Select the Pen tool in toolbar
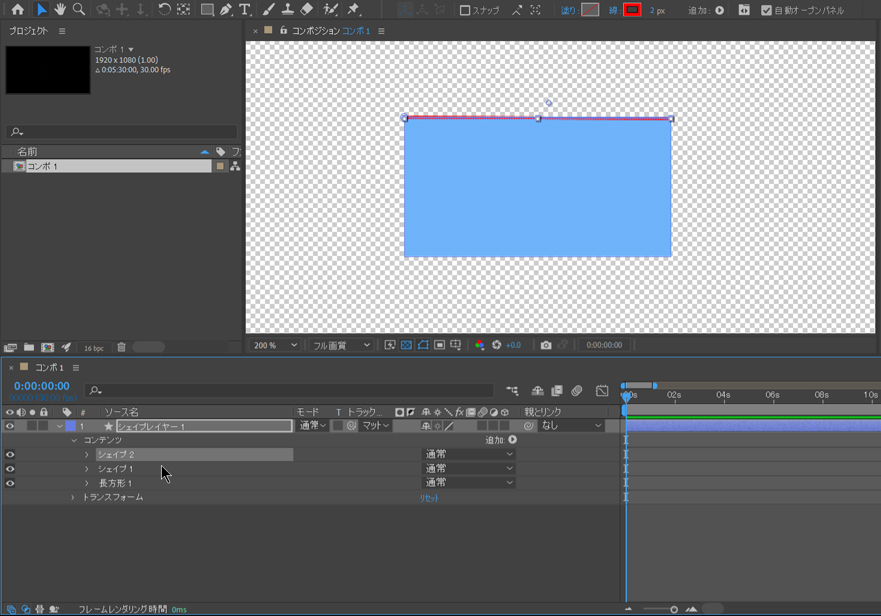Image resolution: width=881 pixels, height=616 pixels. coord(226,10)
